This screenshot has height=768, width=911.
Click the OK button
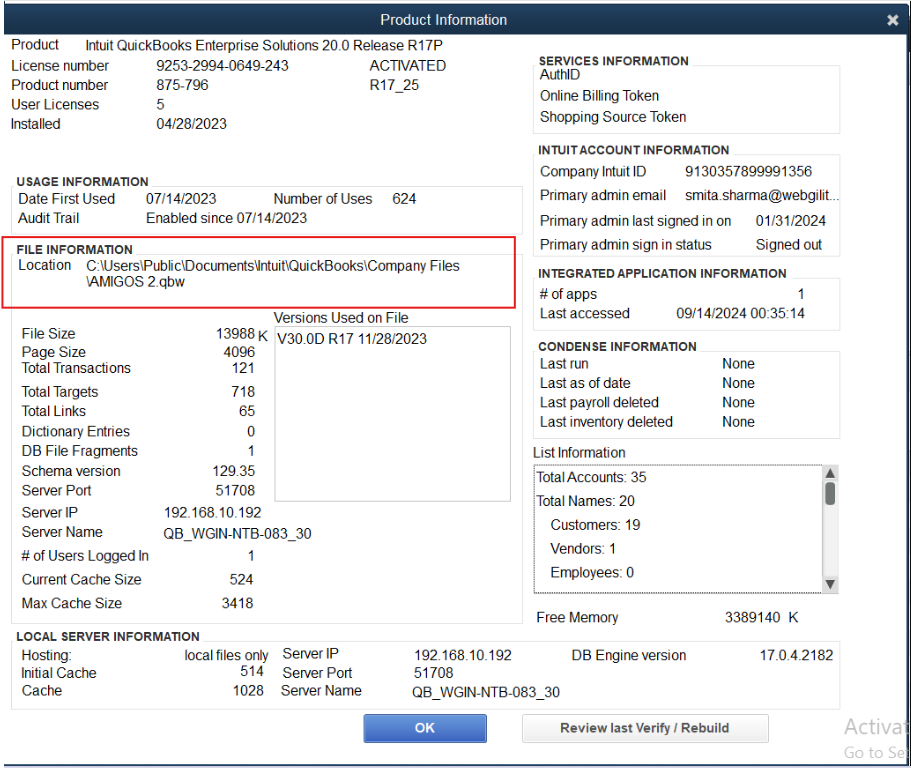point(425,728)
